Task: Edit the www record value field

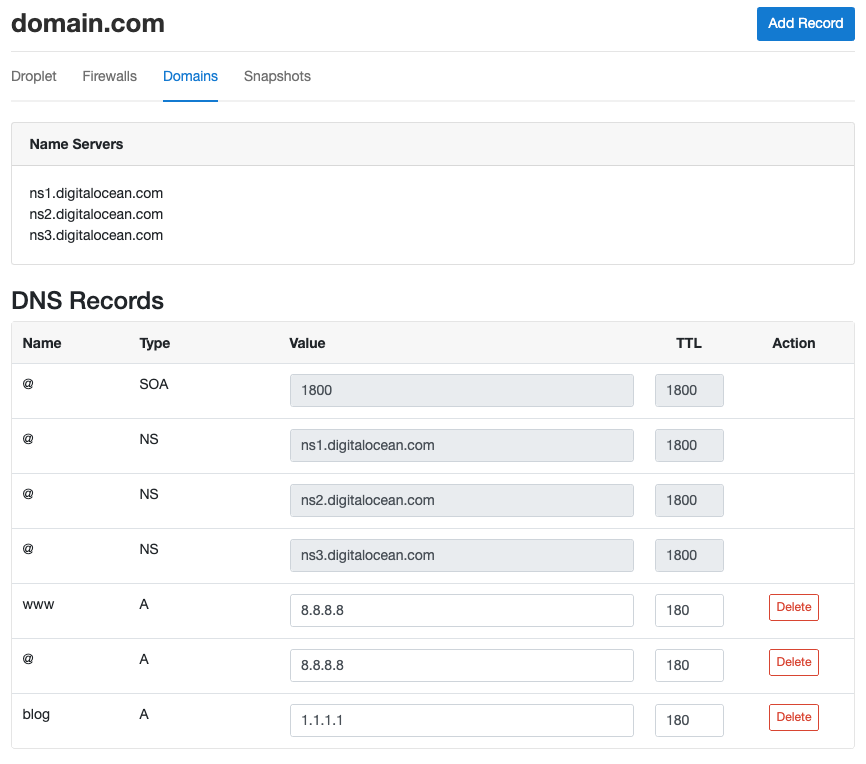Action: (462, 610)
